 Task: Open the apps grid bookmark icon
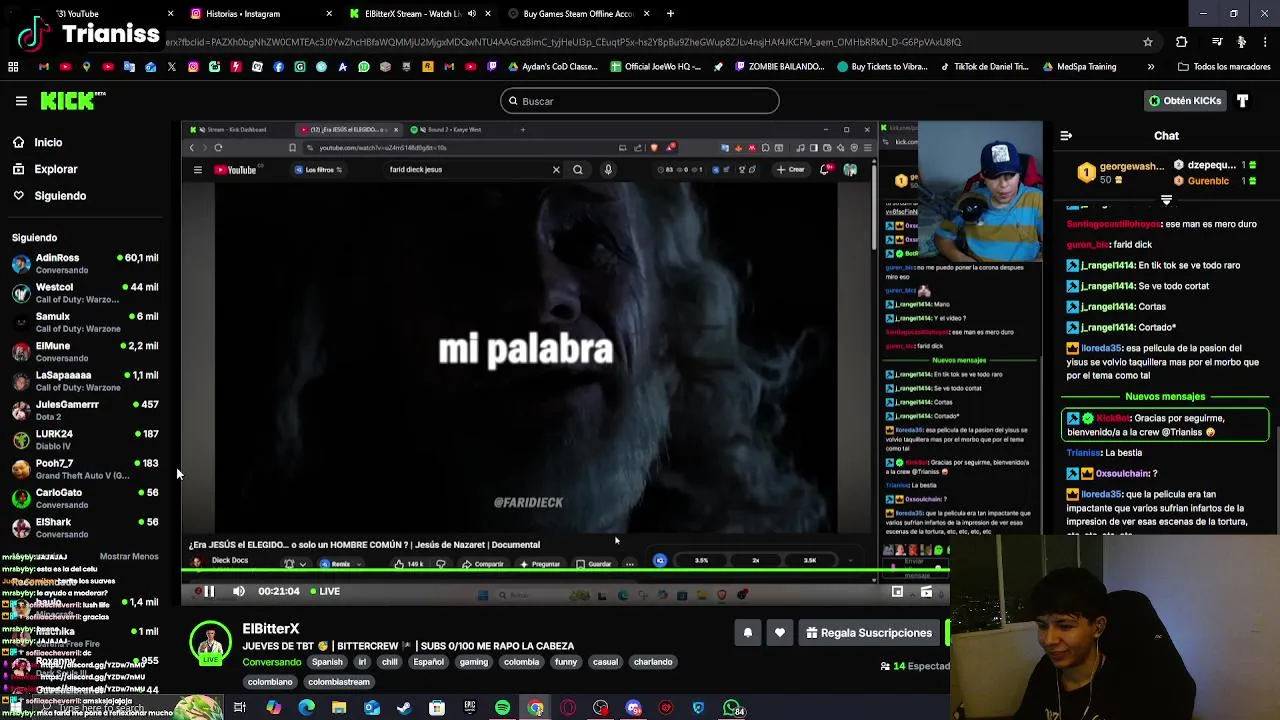tap(13, 67)
